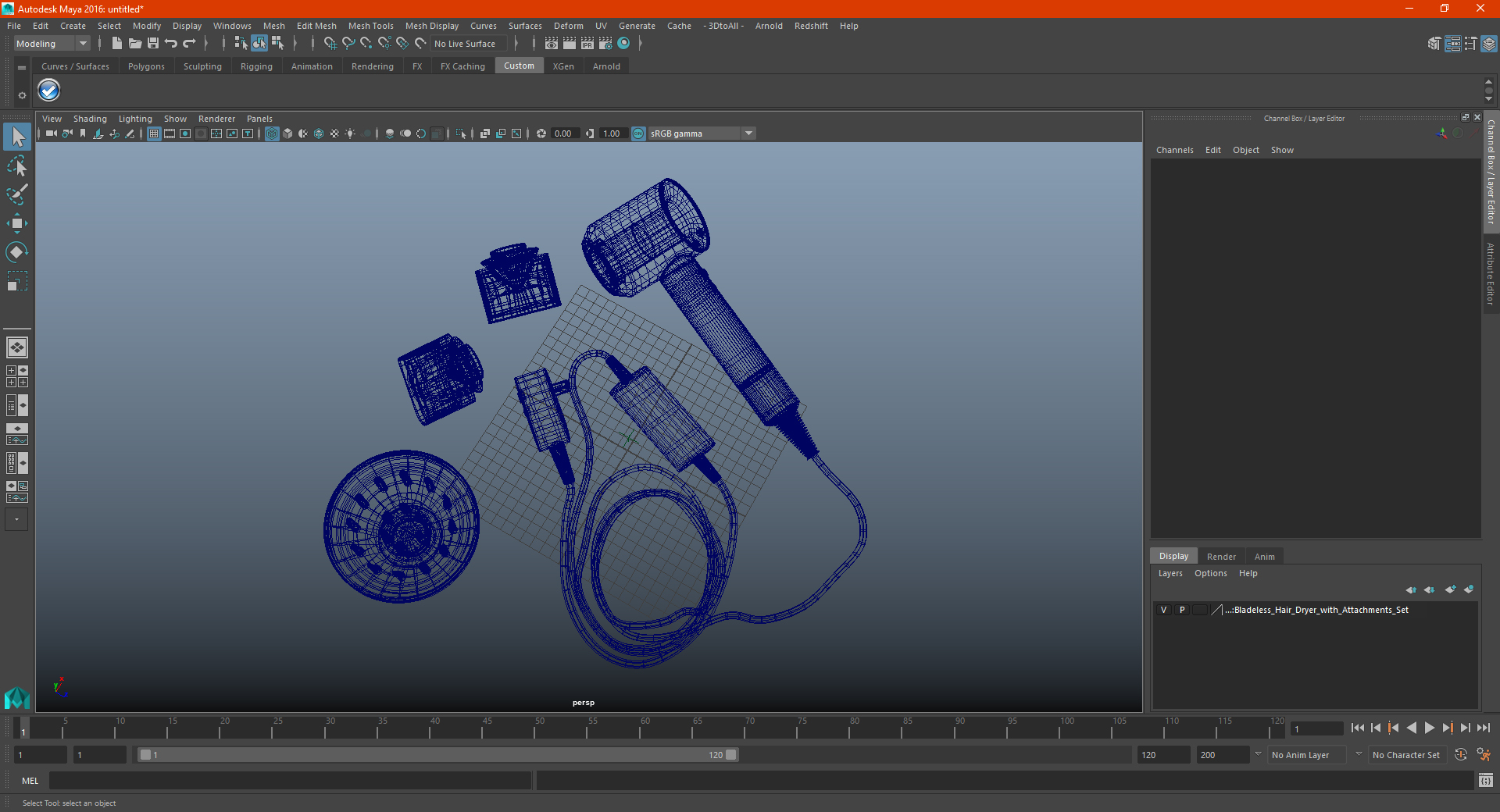The height and width of the screenshot is (812, 1500).
Task: Choose the Paint Selection tool
Action: pyautogui.click(x=17, y=194)
